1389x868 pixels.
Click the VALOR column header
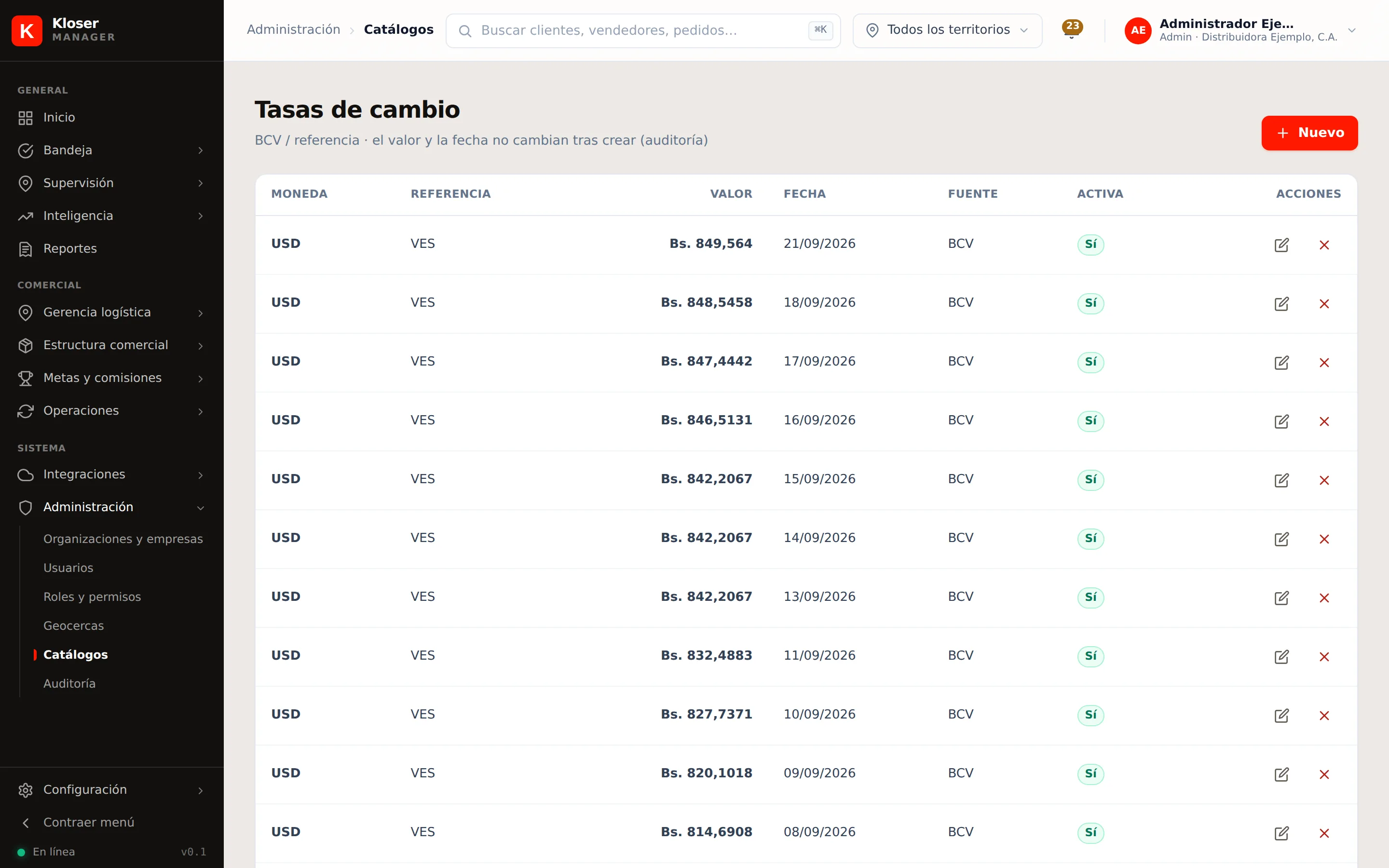coord(731,194)
